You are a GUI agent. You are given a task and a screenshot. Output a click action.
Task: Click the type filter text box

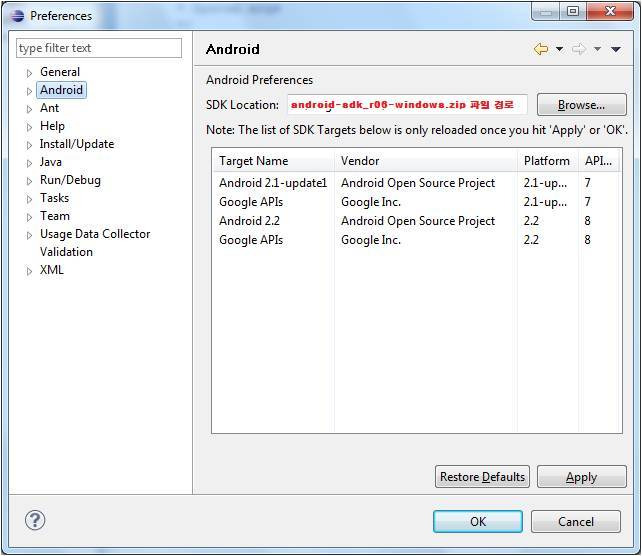(x=99, y=48)
